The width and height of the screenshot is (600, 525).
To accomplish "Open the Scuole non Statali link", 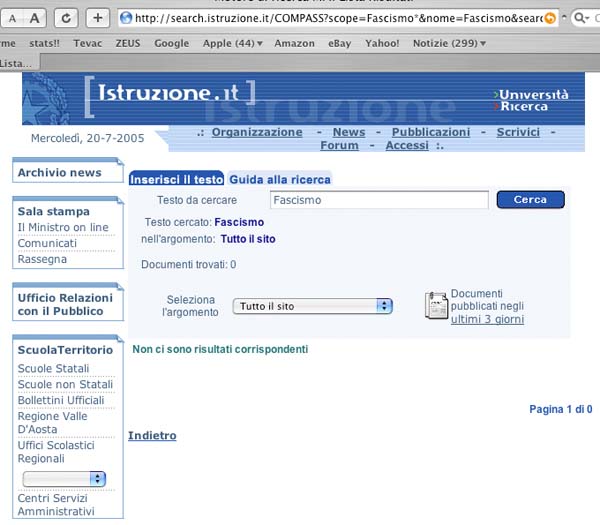I will tap(65, 384).
